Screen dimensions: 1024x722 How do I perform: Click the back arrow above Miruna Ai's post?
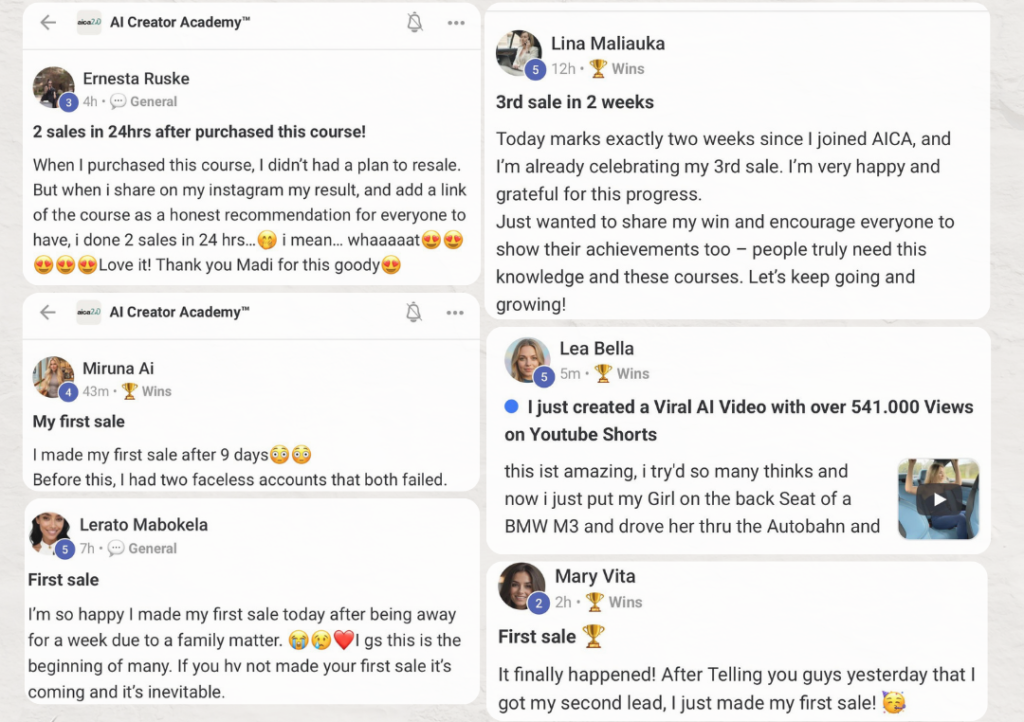tap(48, 312)
